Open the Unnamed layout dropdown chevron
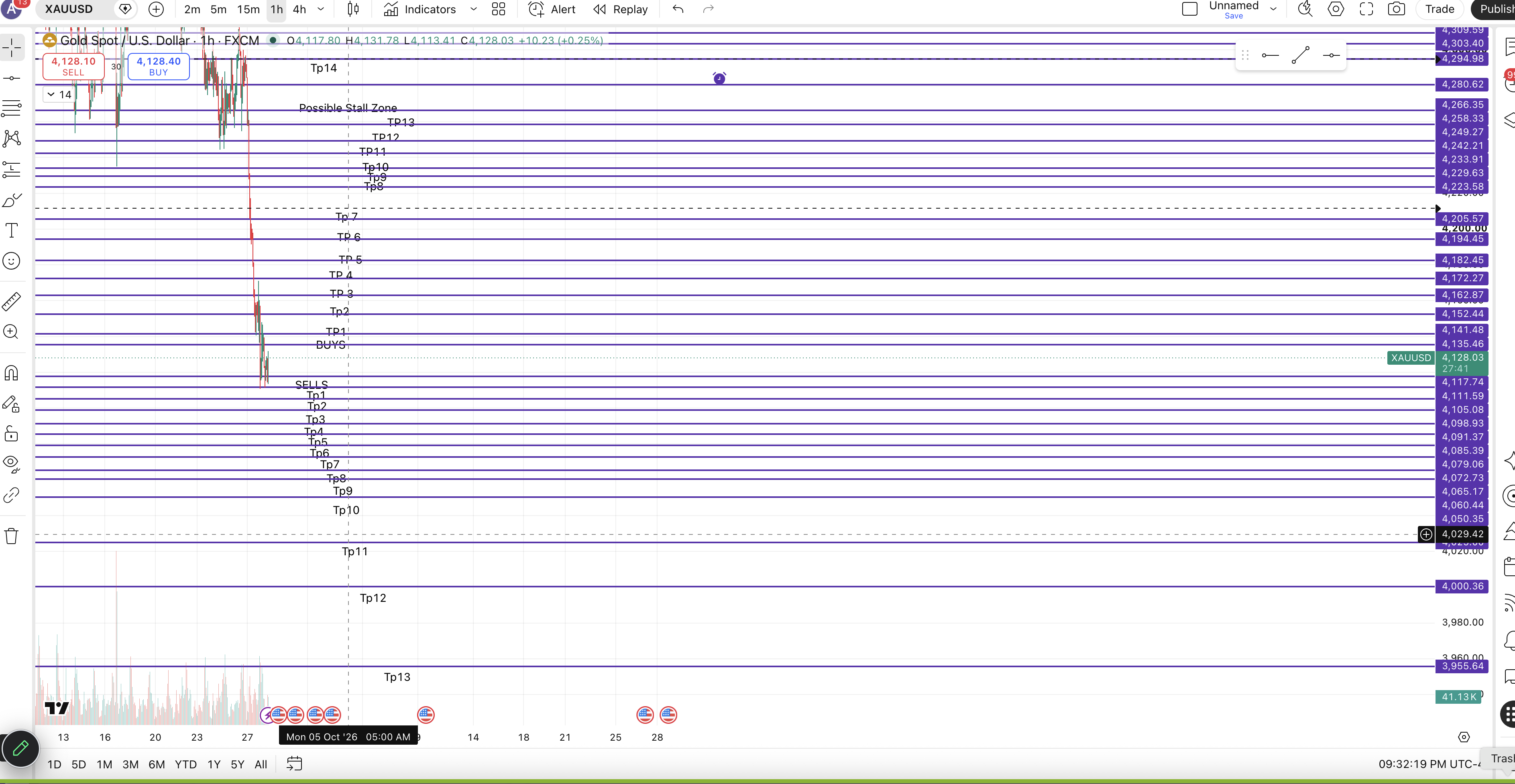The image size is (1515, 784). [x=1273, y=9]
